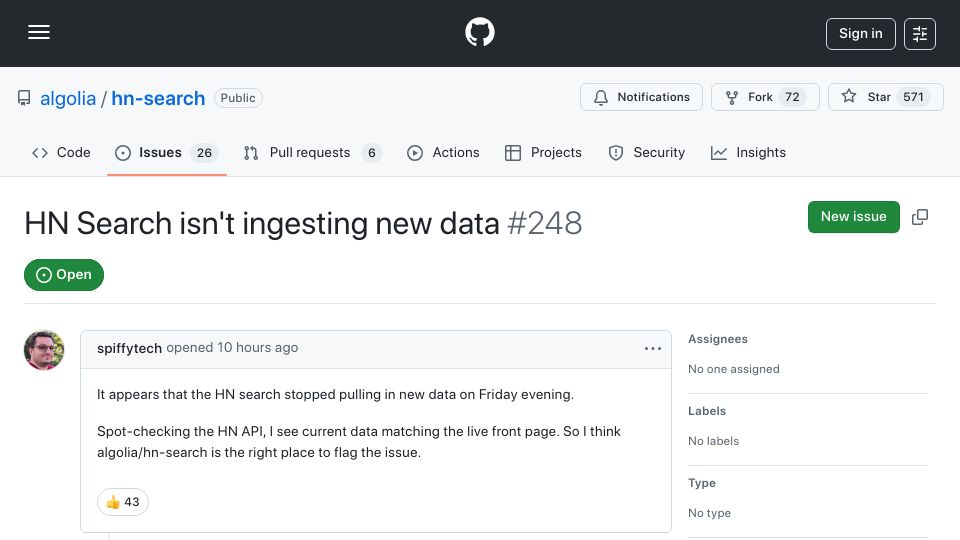Click the Notifications bell button
This screenshot has height=540, width=960.
pyautogui.click(x=641, y=97)
